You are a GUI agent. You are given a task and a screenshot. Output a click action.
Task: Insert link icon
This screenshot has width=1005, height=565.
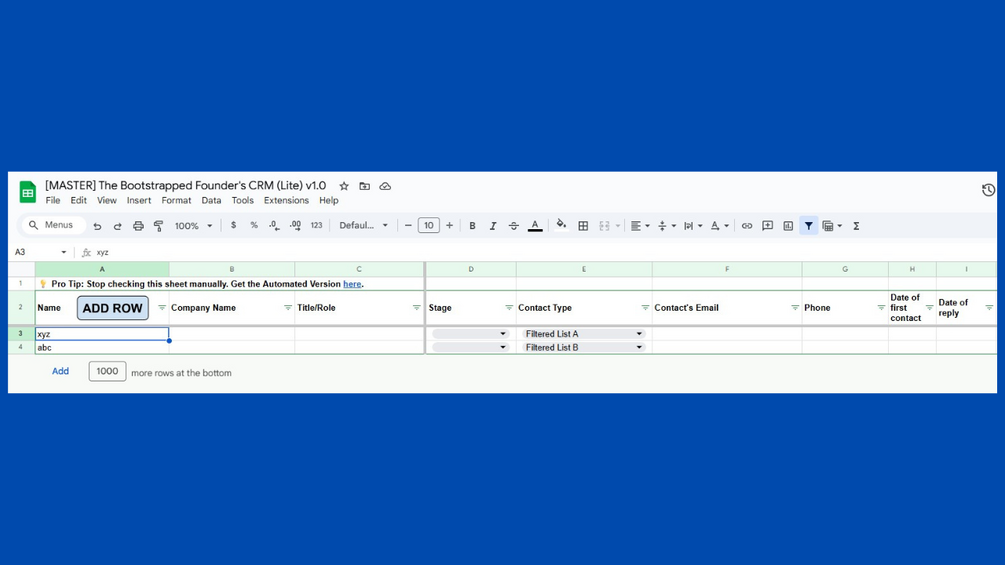[x=747, y=226]
